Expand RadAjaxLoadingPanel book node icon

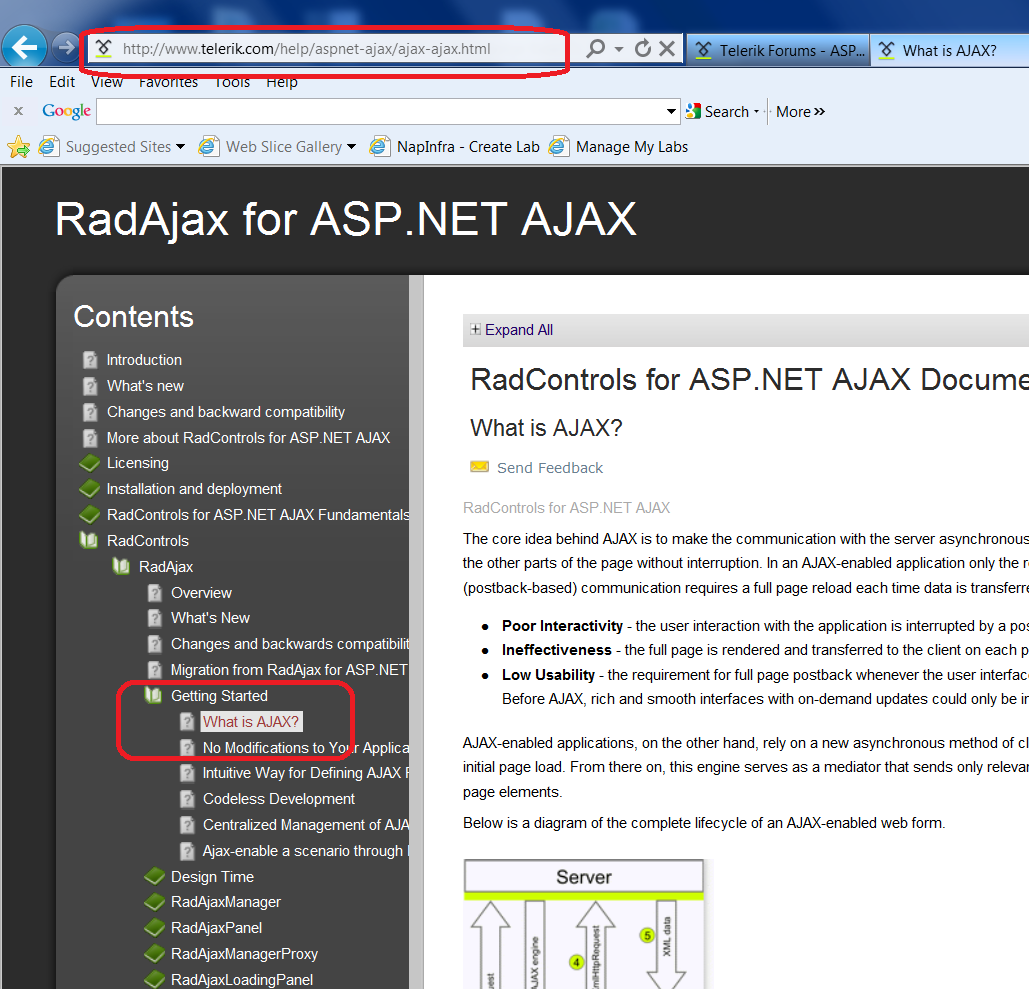pos(154,979)
